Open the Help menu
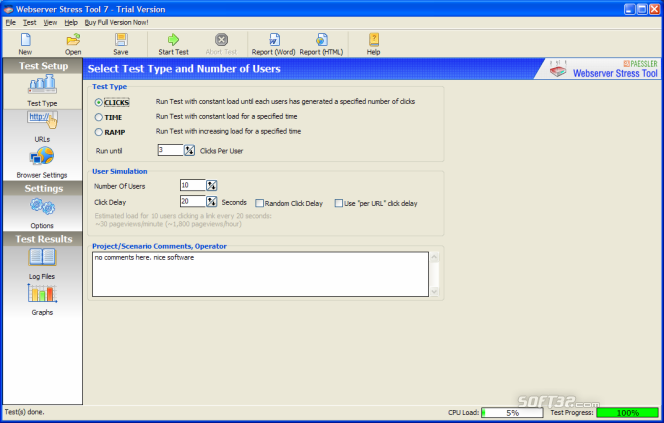Viewport: 664px width, 423px height. [71, 22]
